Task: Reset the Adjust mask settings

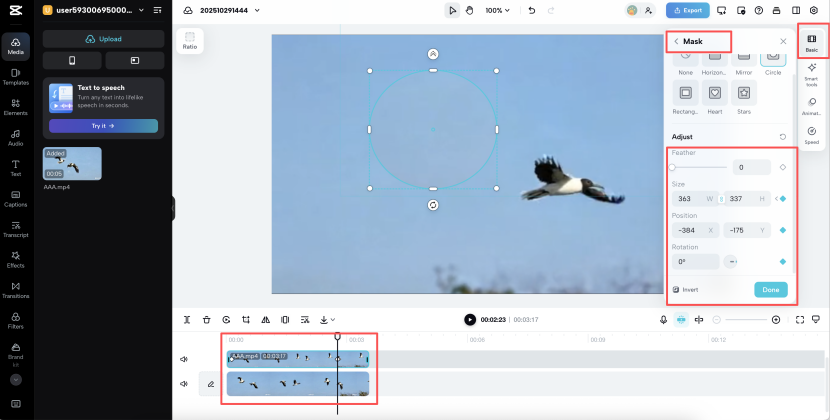Action: (782, 137)
